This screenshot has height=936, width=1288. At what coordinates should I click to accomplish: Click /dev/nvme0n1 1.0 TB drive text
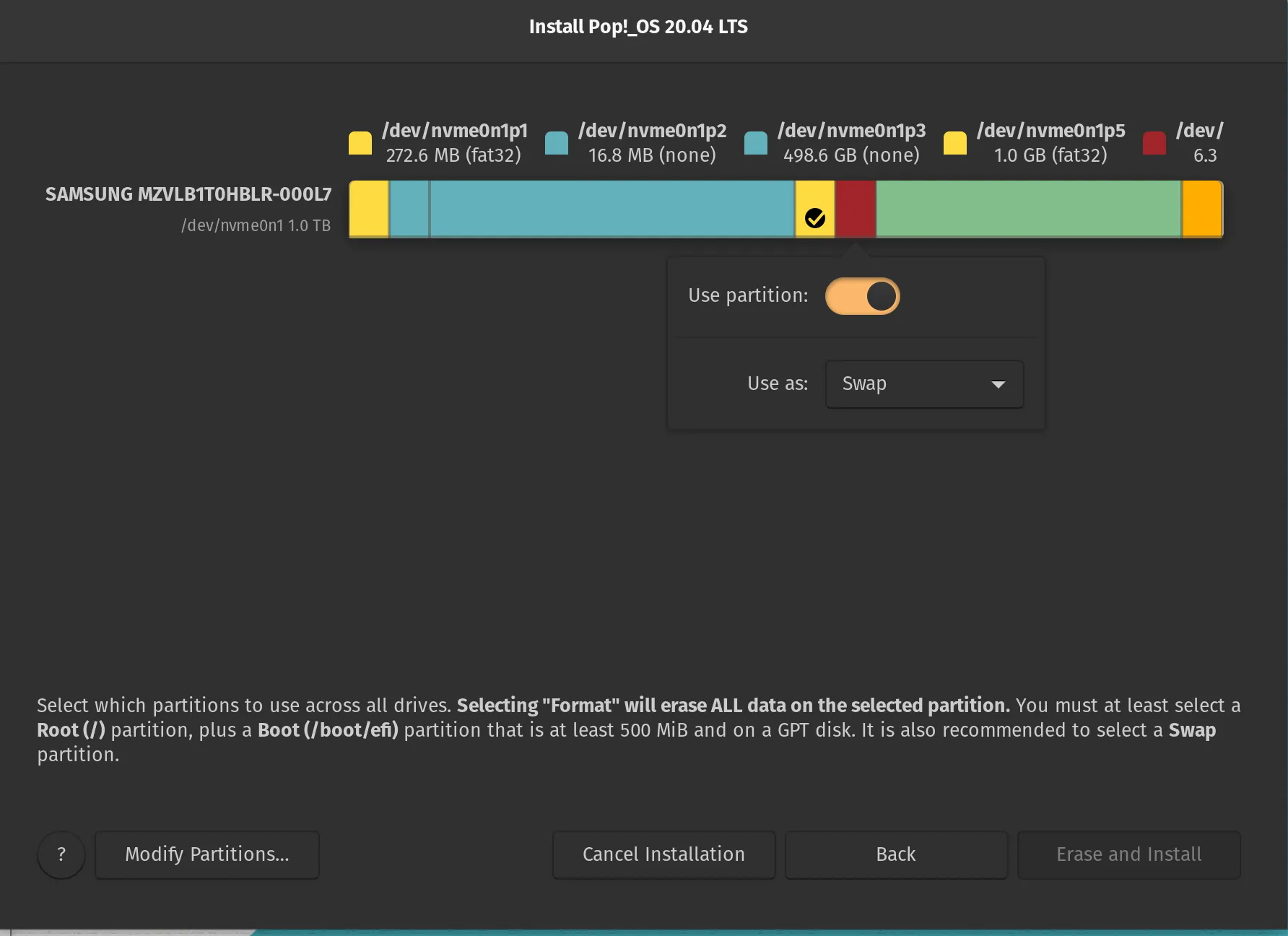coord(256,225)
